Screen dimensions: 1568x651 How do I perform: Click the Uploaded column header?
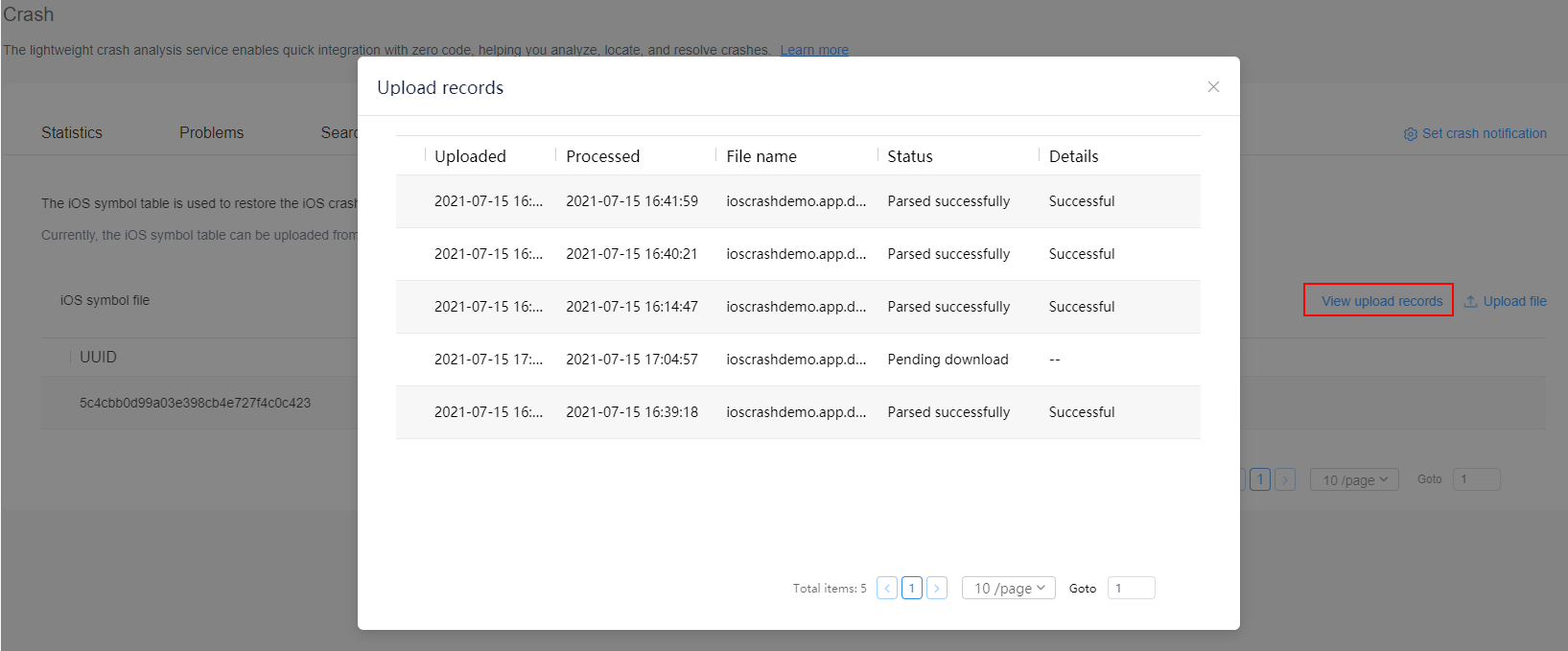470,156
